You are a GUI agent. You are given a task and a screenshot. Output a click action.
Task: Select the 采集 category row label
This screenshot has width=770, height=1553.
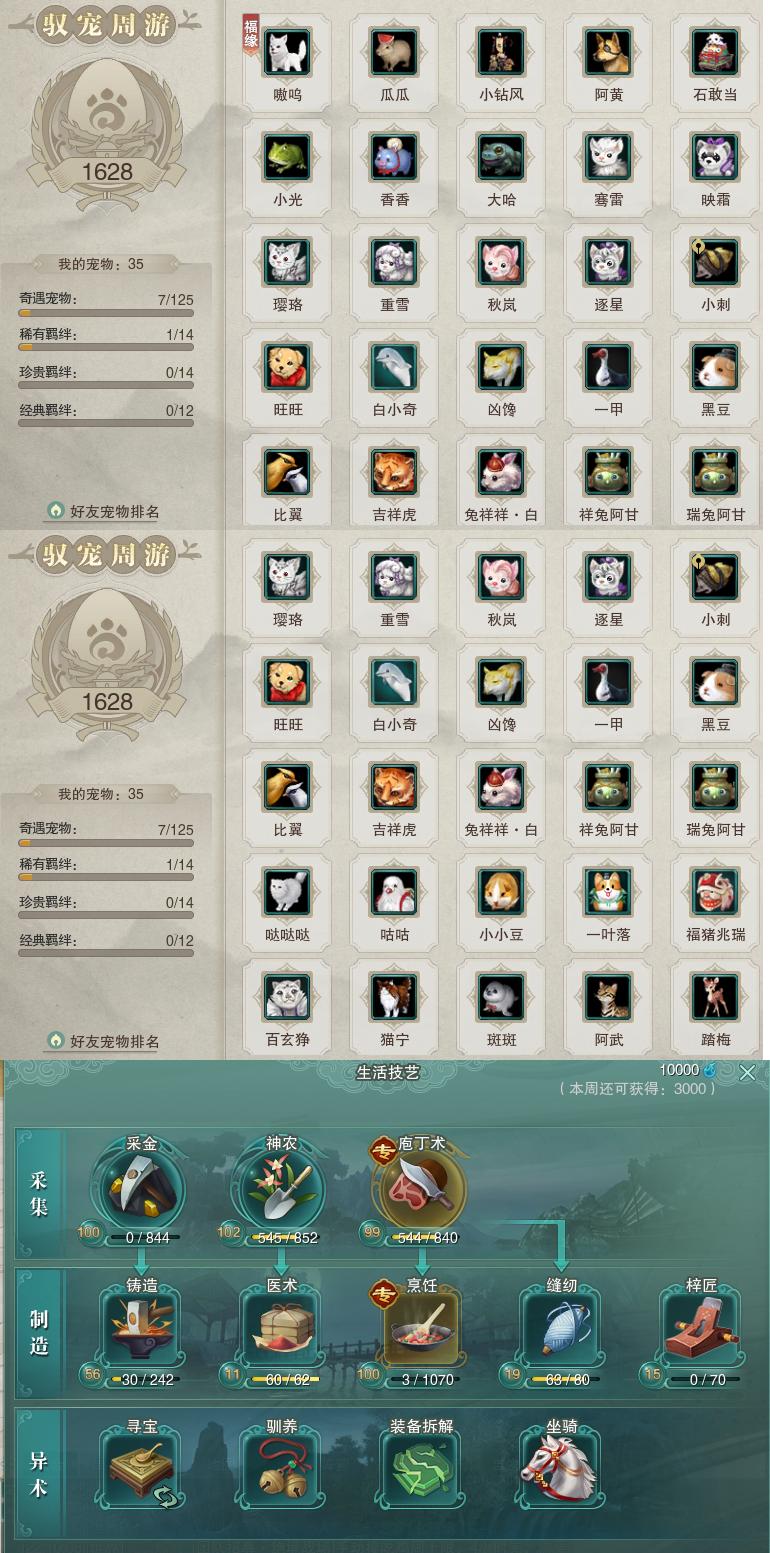point(39,1193)
